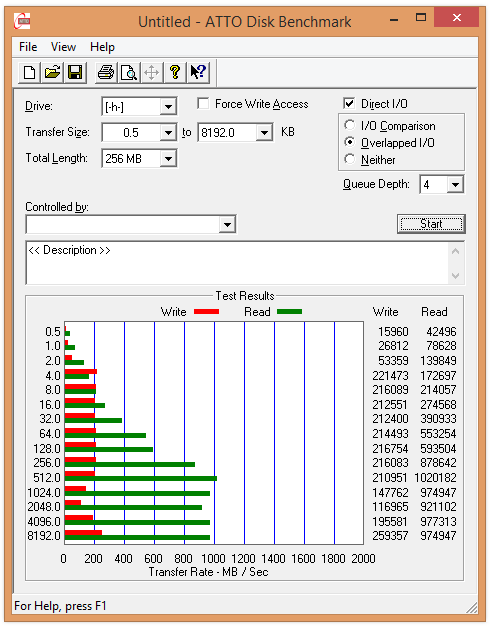This screenshot has height=628, width=490.
Task: Click Description scrollbar down arrow
Action: [456, 276]
